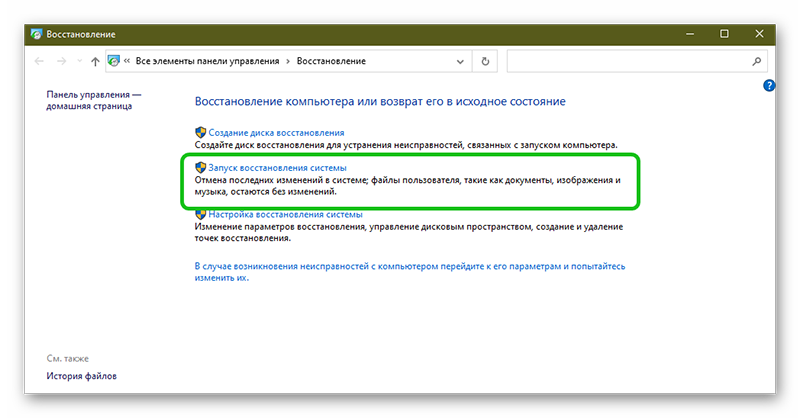Click shield icon beside 'Создание диска восстановления'
Viewport: 800px width, 418px height.
[x=201, y=132]
